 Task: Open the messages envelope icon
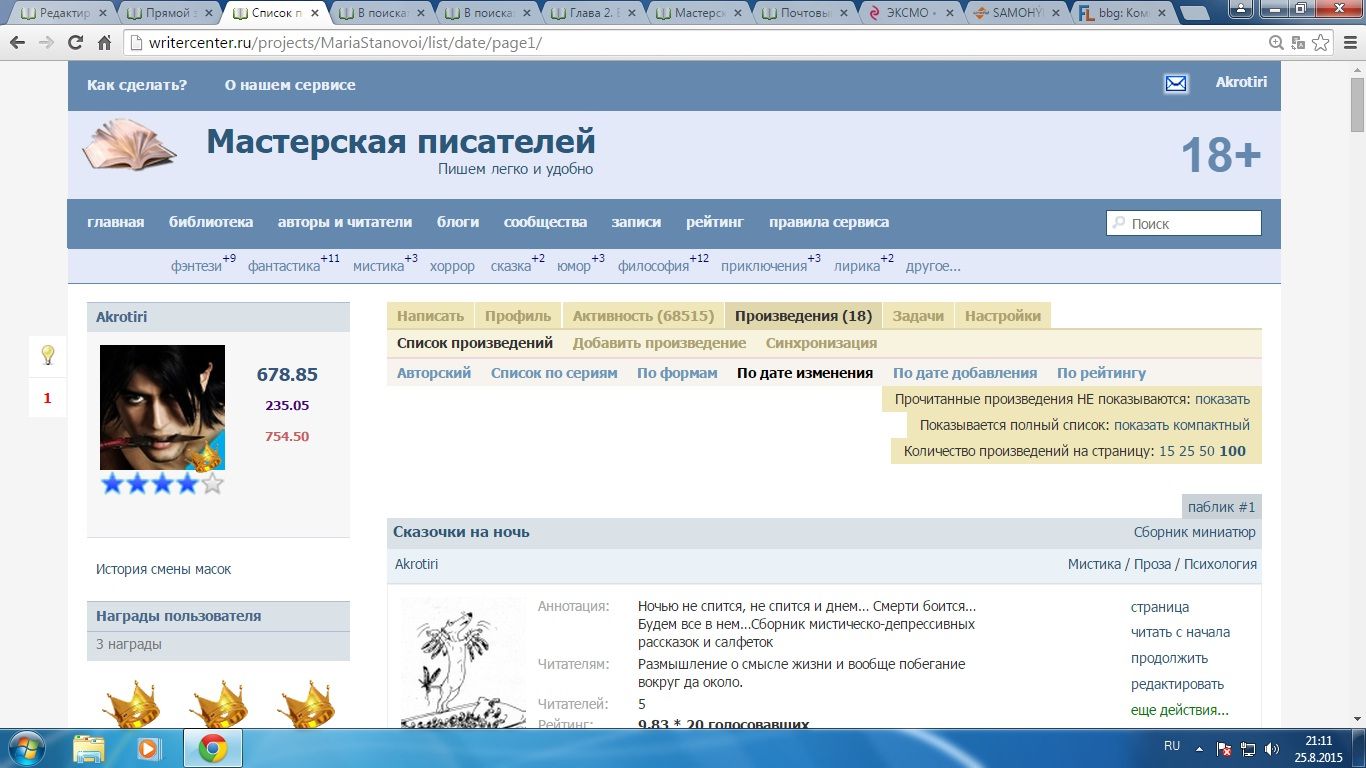pyautogui.click(x=1176, y=84)
